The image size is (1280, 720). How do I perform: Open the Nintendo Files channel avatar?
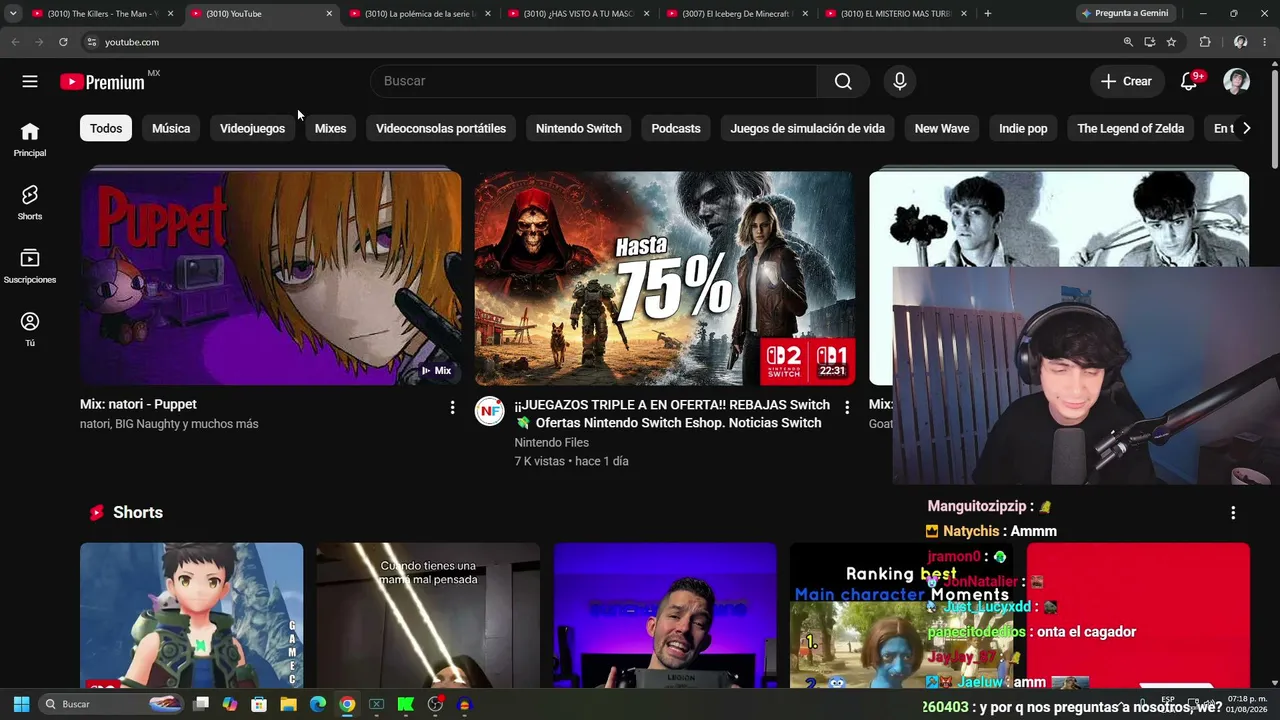click(489, 411)
